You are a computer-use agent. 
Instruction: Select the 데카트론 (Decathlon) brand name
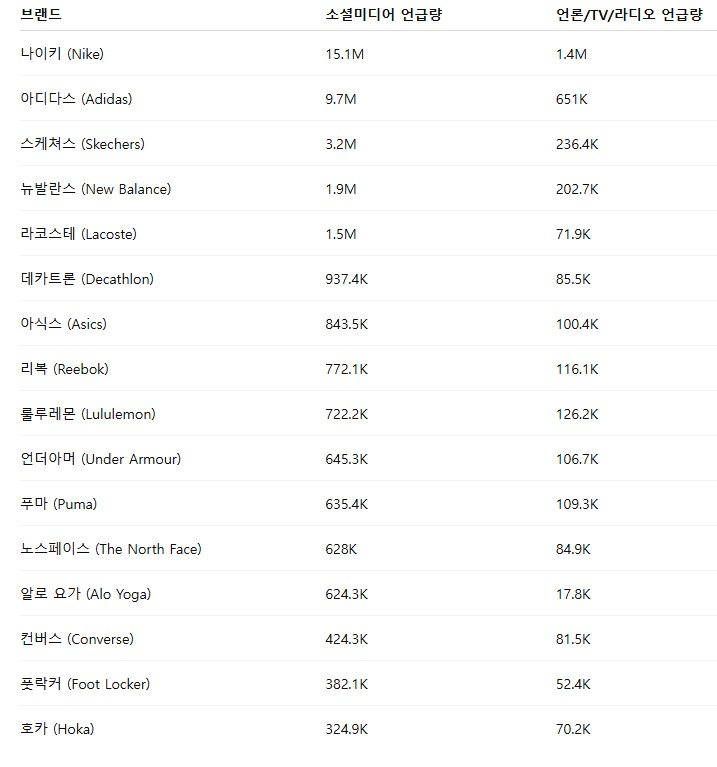87,278
